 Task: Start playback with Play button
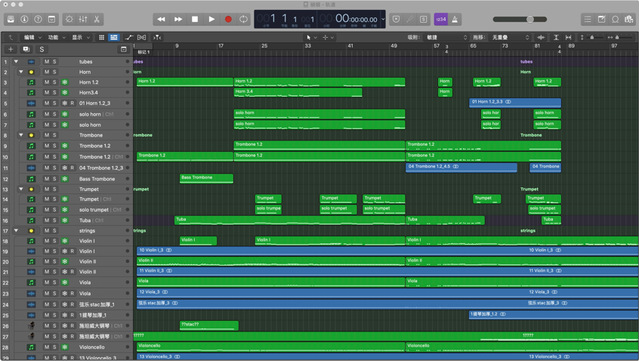coord(212,19)
